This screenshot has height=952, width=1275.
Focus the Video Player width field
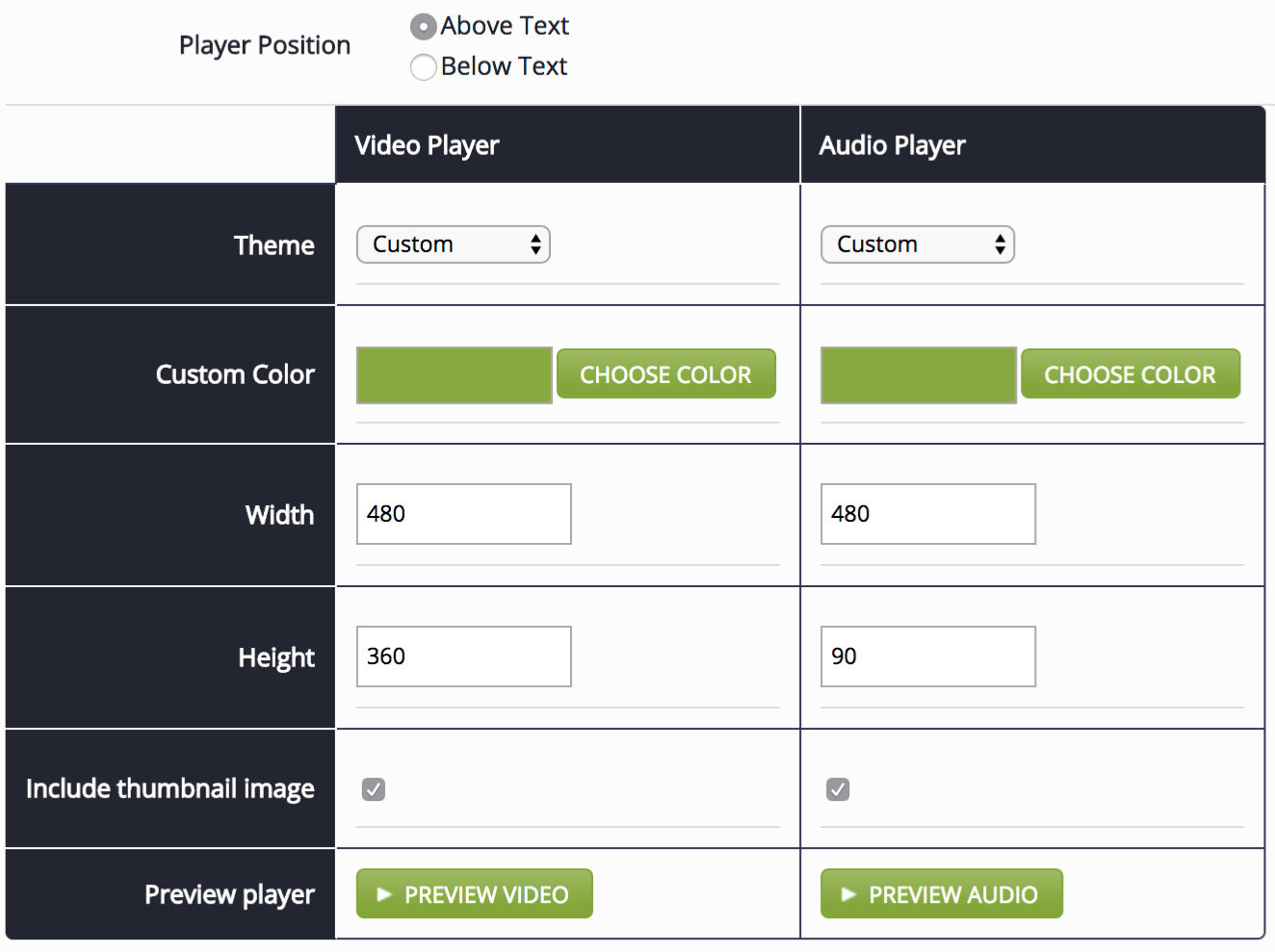pyautogui.click(x=463, y=514)
